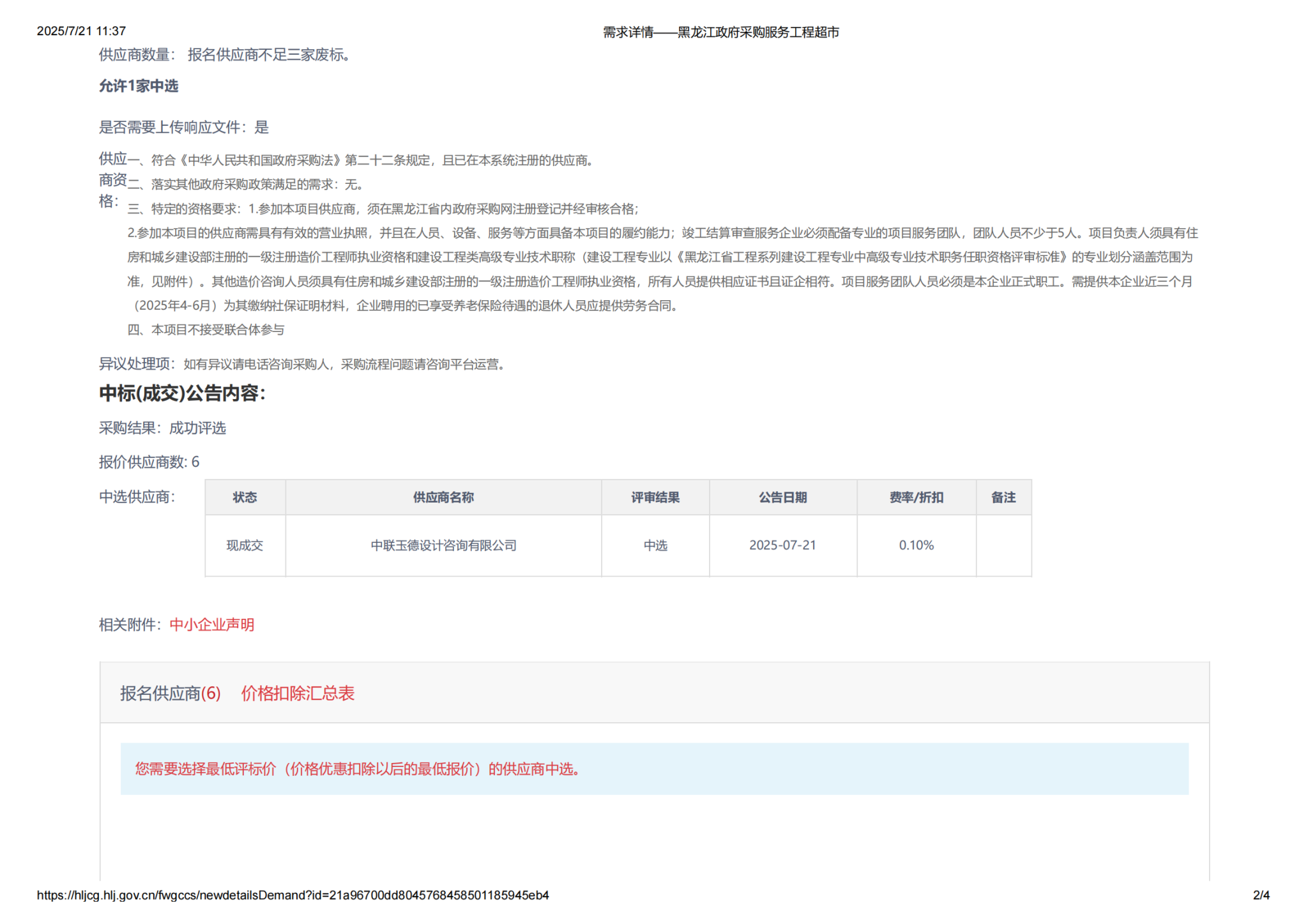Screen dimensions: 1308x924
Task: Select supplier name 中联玉德设计咨询有限公司
Action: tap(443, 545)
